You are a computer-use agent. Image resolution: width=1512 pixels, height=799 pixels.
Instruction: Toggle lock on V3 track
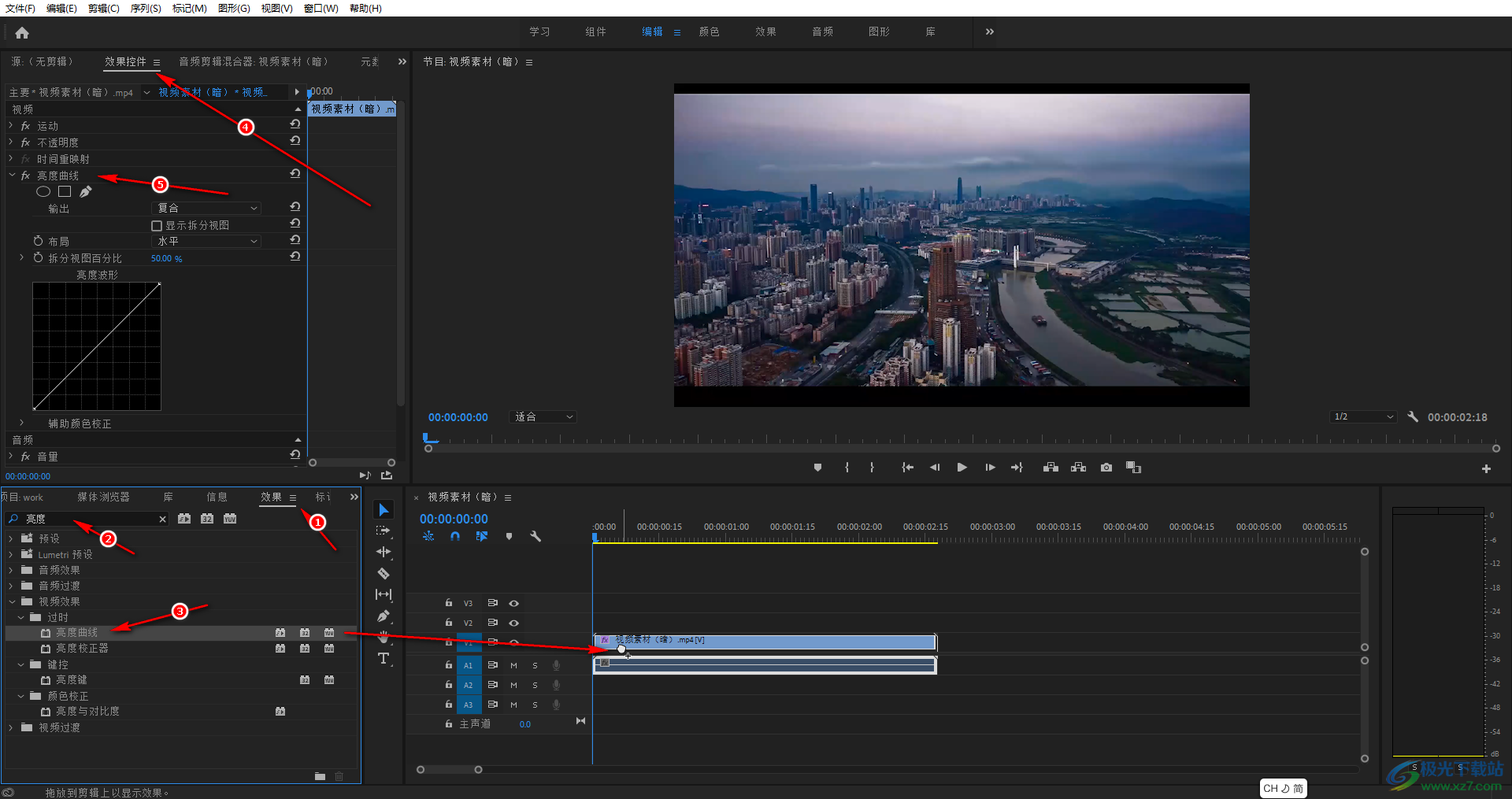tap(449, 603)
